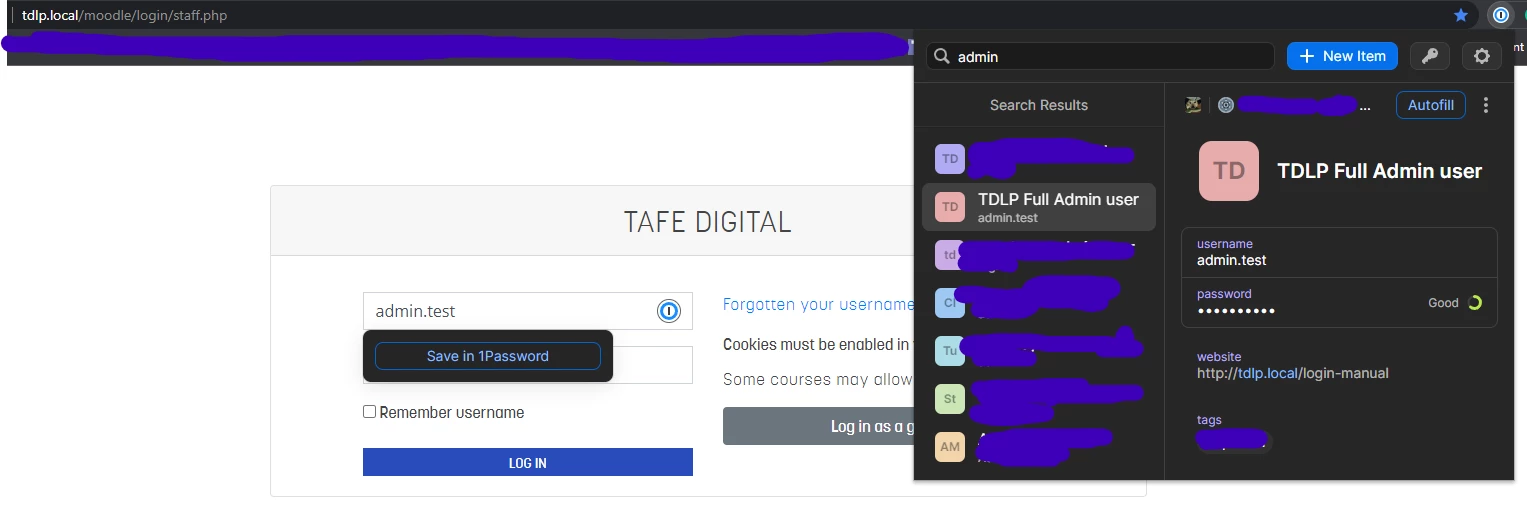Click the 1Password icon inside username field
Viewport: 1527px width, 508px height.
pyautogui.click(x=668, y=311)
